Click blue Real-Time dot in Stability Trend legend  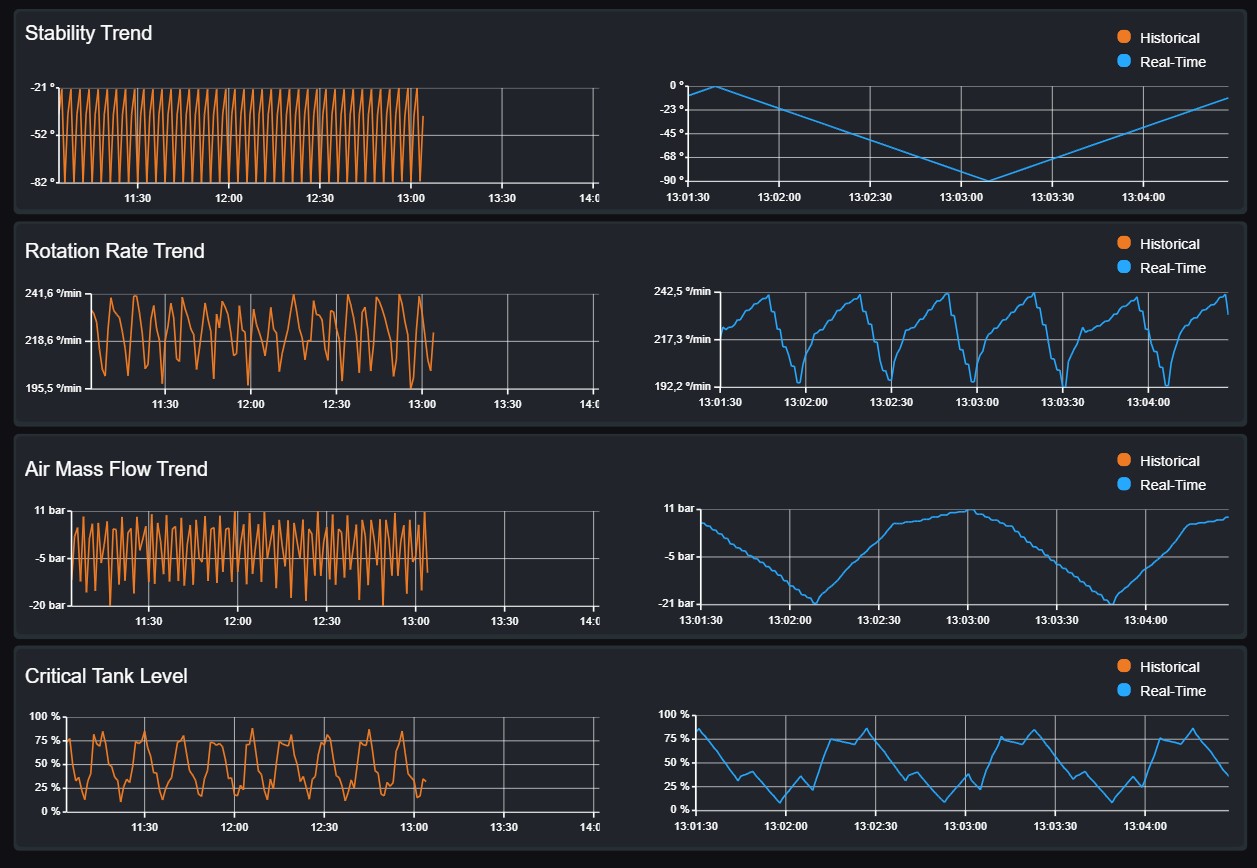tap(1124, 62)
